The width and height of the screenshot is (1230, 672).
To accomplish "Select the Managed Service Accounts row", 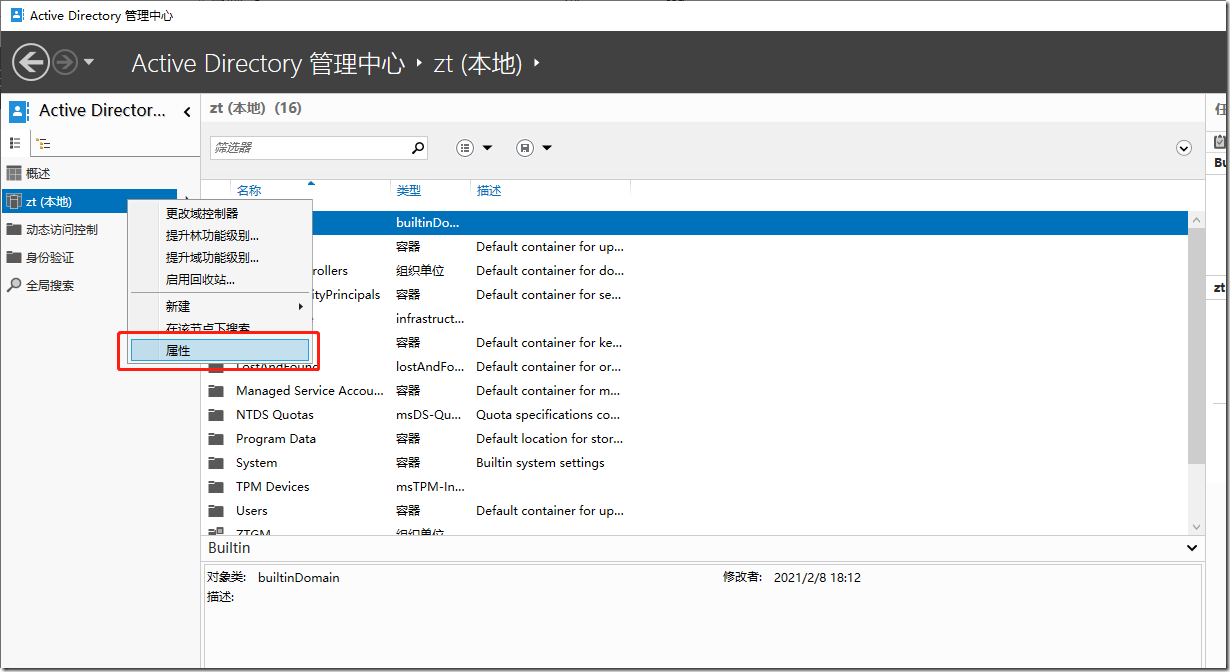I will coord(695,391).
